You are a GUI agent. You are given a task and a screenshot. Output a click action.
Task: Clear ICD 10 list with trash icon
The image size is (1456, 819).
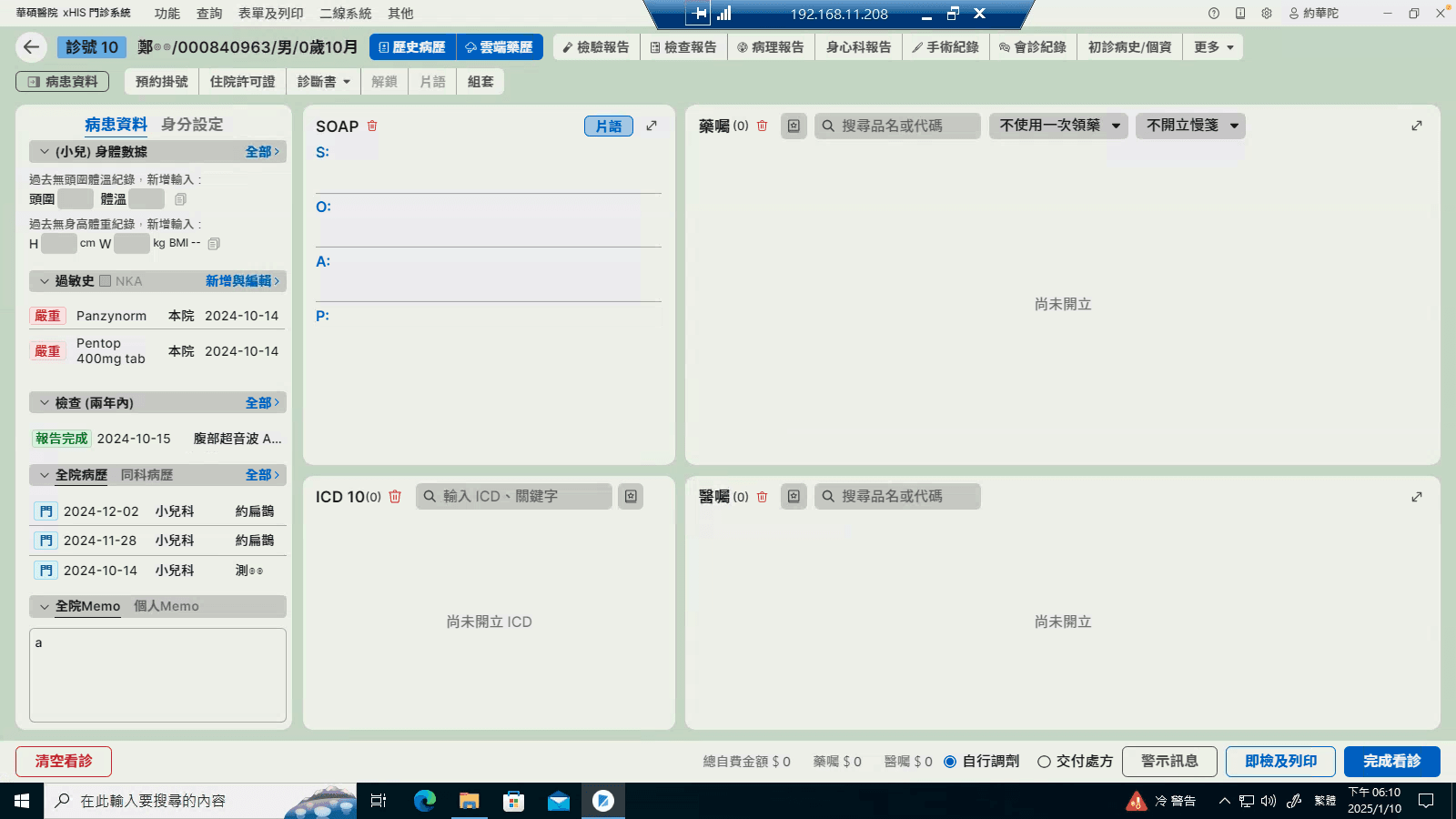(x=395, y=496)
